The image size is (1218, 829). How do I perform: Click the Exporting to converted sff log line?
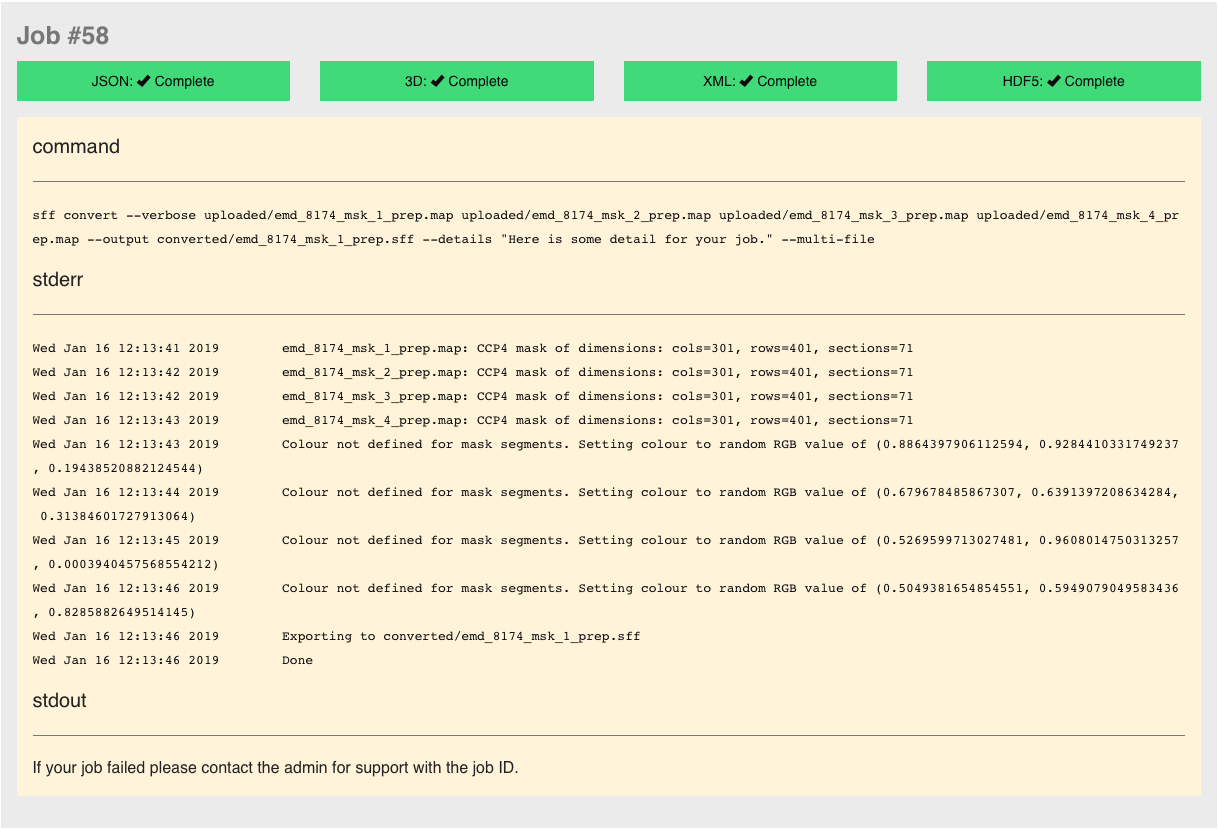pyautogui.click(x=460, y=637)
